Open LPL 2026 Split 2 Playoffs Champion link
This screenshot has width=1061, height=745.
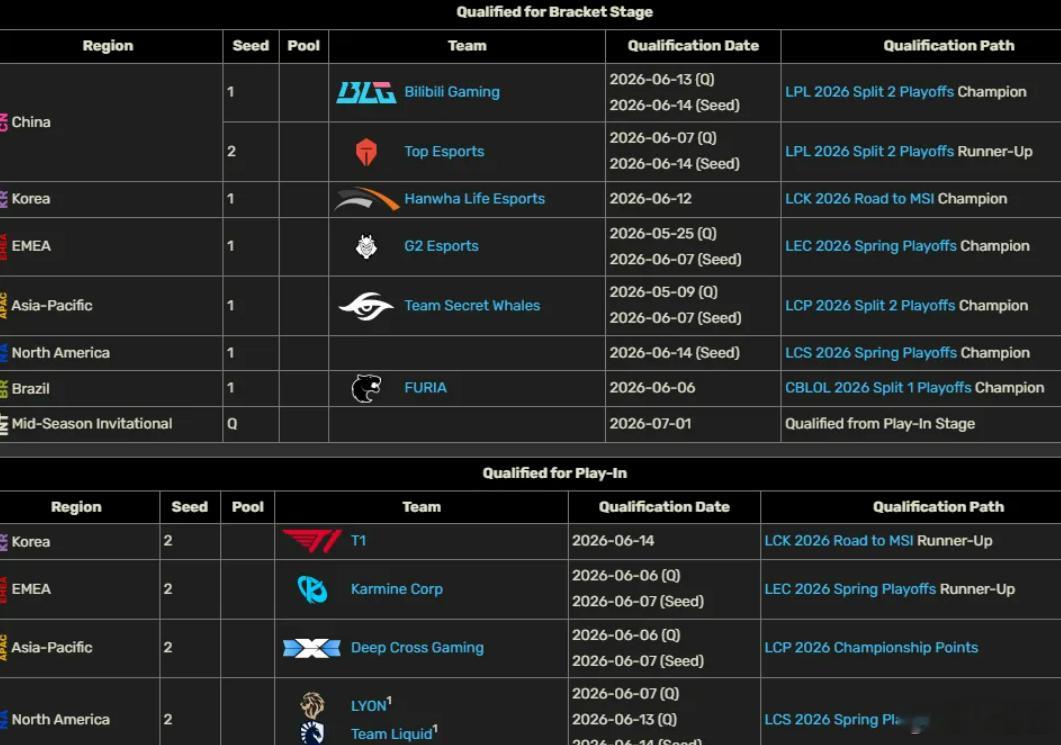pos(870,92)
